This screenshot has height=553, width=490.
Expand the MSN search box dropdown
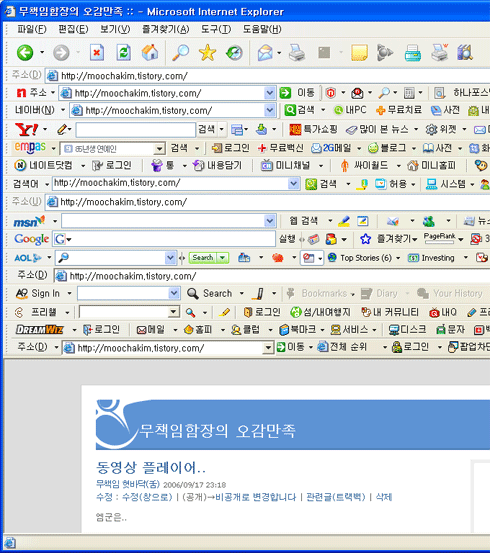[x=270, y=221]
